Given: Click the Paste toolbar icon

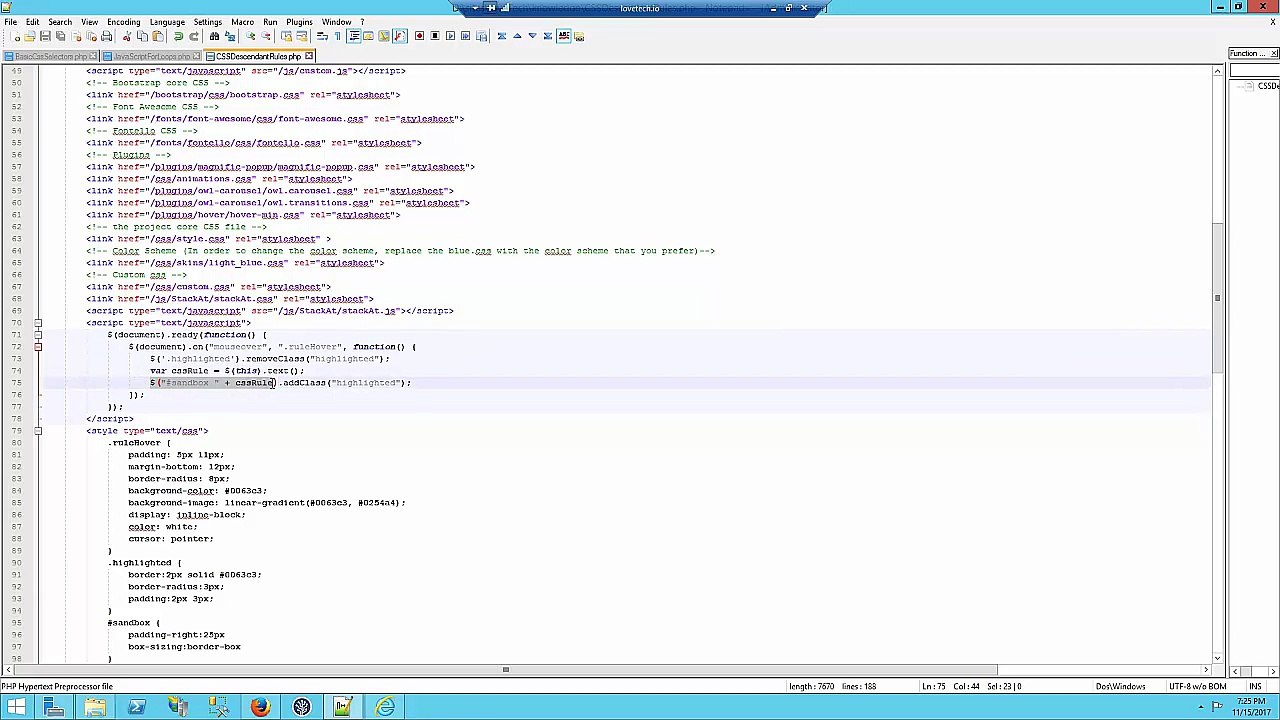Looking at the screenshot, I should point(159,36).
